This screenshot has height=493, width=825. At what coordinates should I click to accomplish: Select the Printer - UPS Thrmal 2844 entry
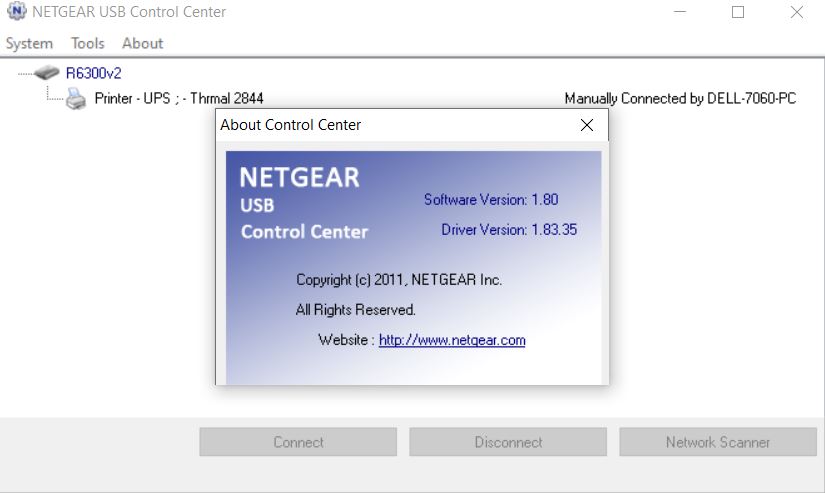click(x=178, y=99)
